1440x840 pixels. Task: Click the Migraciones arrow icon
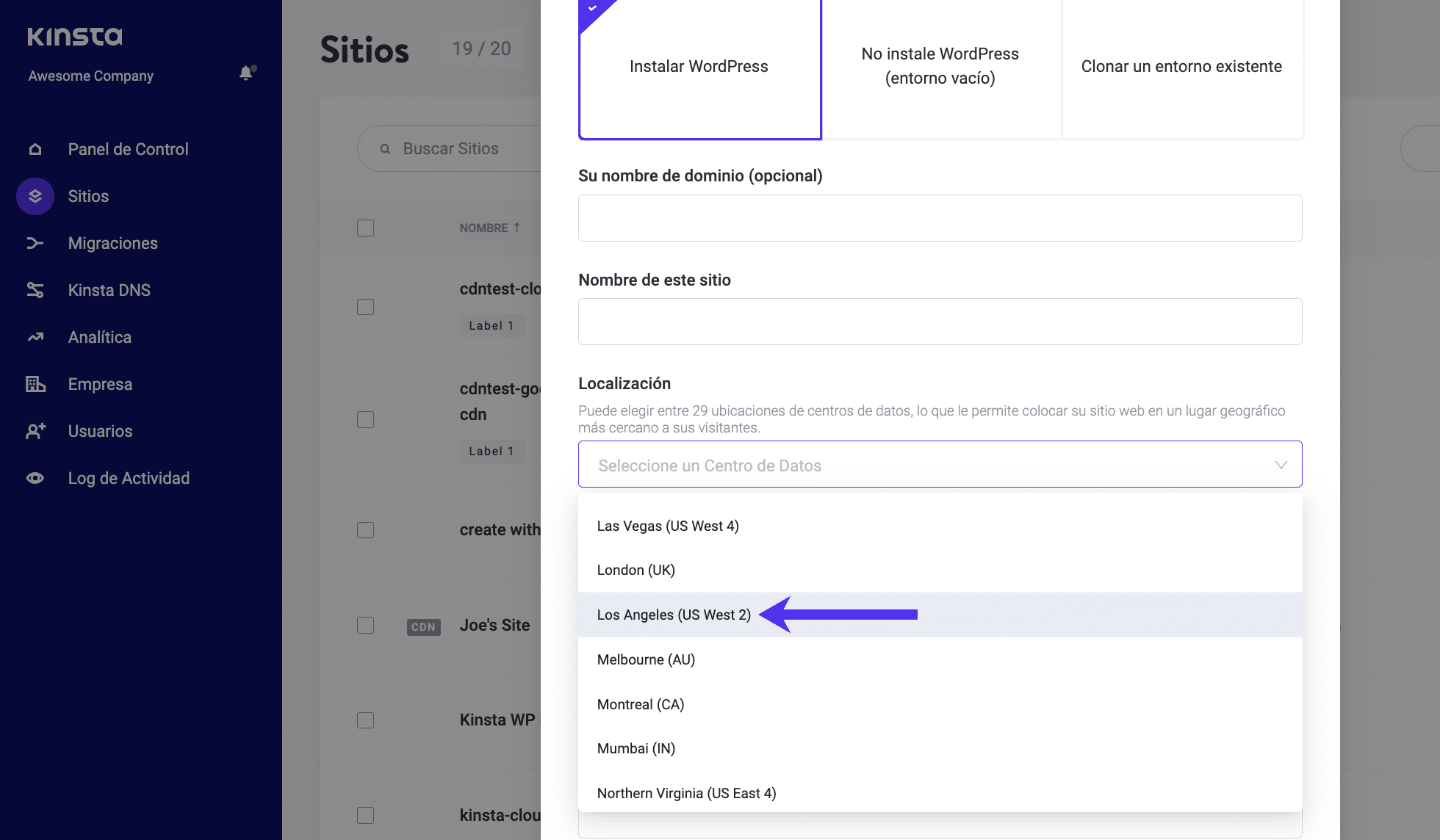35,244
